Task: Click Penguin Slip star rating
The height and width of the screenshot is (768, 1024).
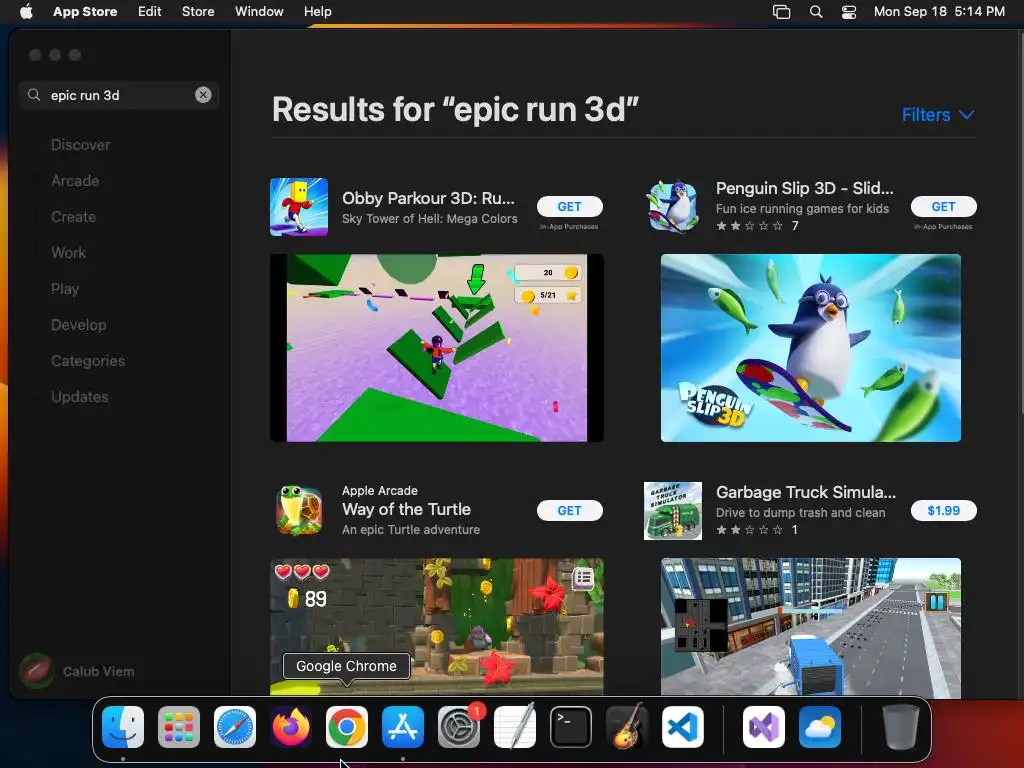Action: coord(750,226)
